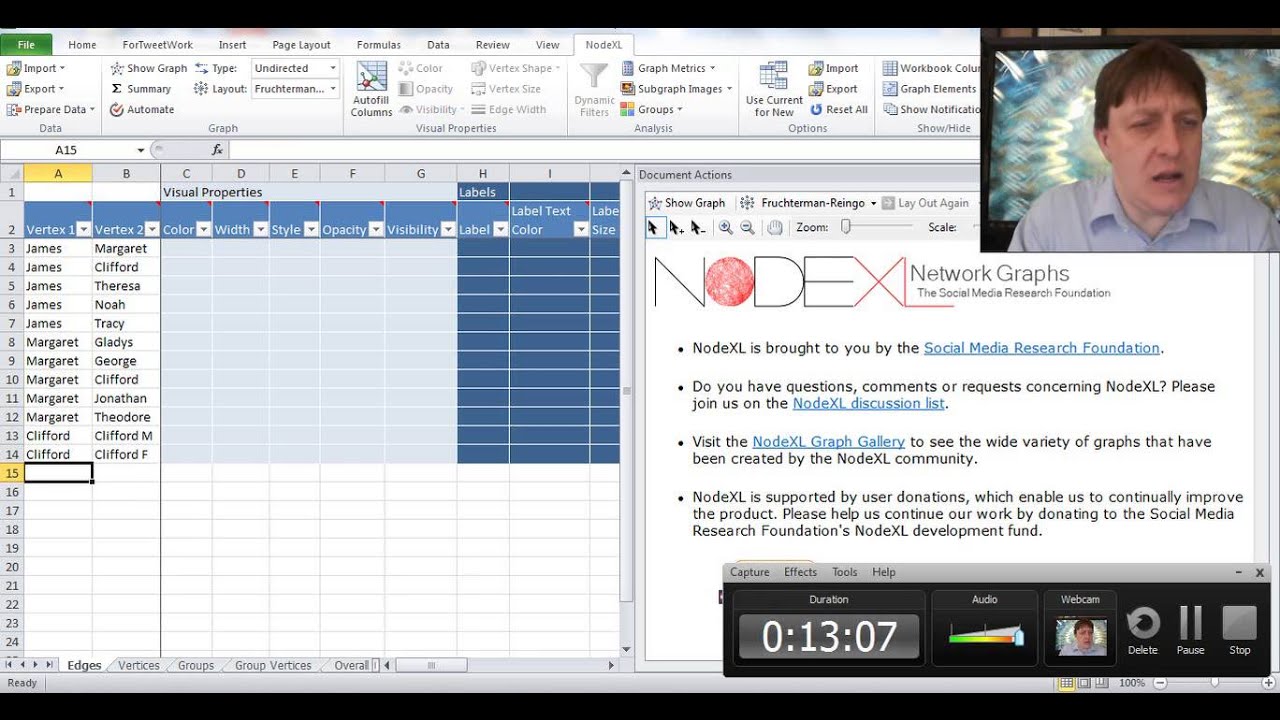Image resolution: width=1280 pixels, height=720 pixels.
Task: Click the Name Box showing A15
Action: click(x=66, y=150)
